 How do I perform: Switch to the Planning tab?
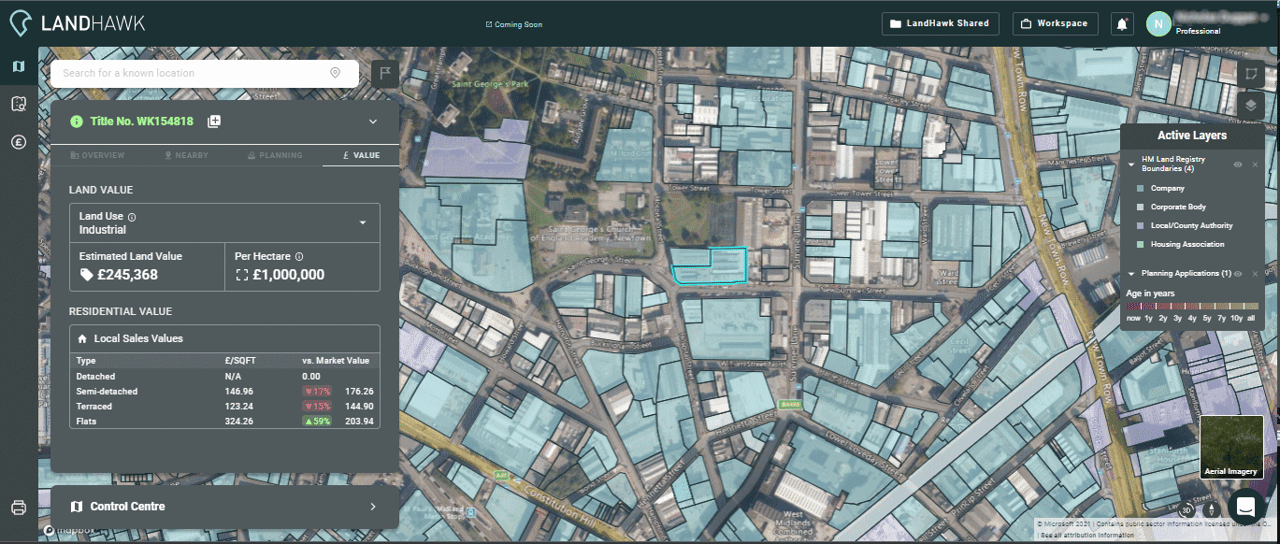click(275, 156)
